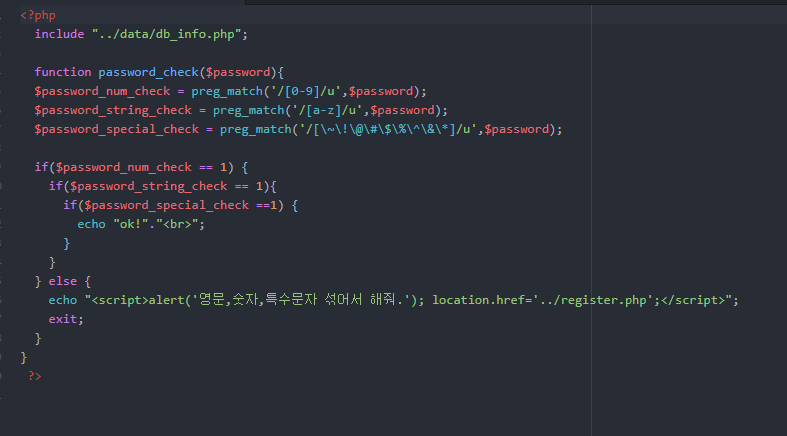Click the $password_string_check assignment variable
The image size is (787, 436).
click(113, 111)
